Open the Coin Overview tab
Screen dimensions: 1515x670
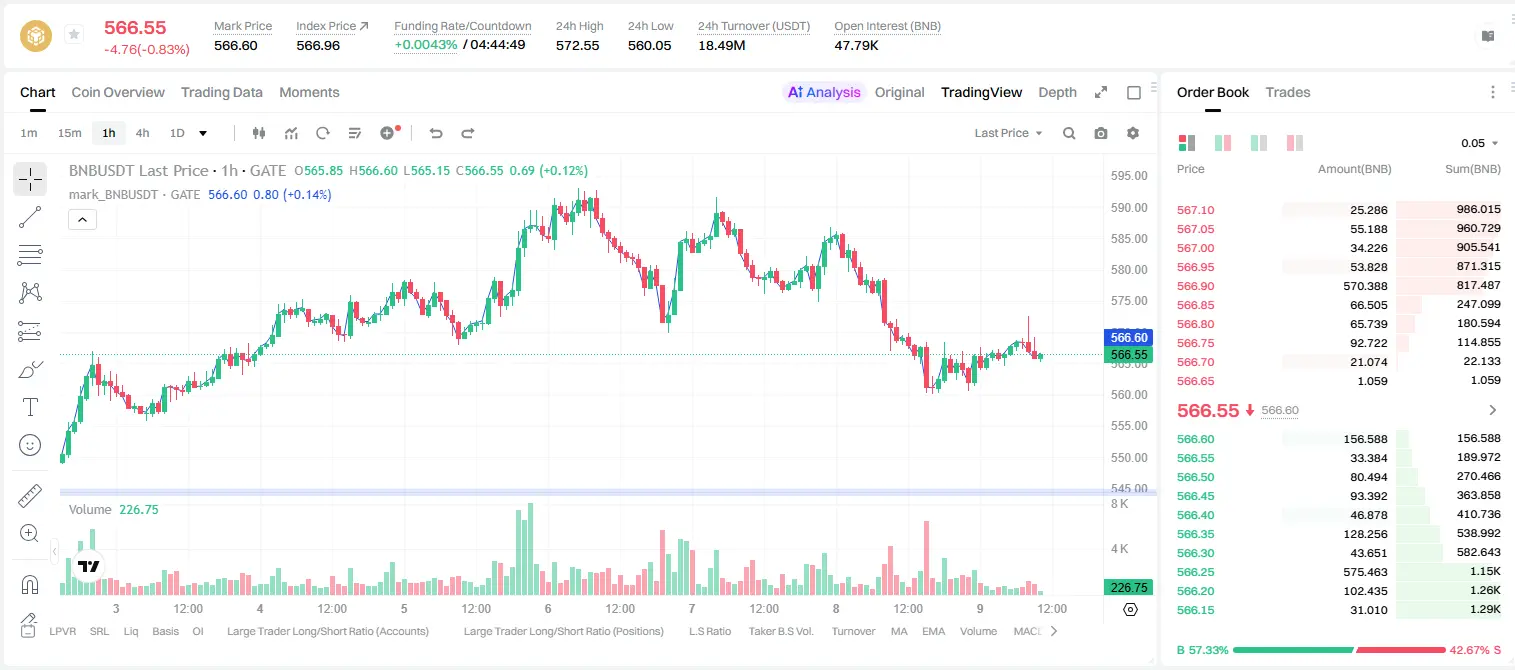tap(118, 92)
